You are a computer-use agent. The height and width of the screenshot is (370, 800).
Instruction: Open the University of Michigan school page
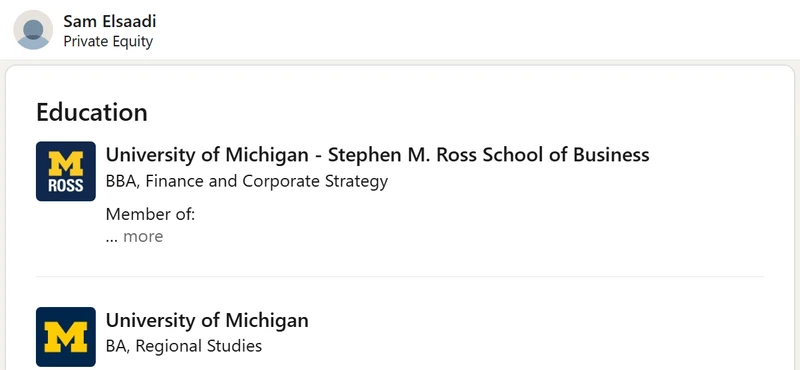pos(207,320)
